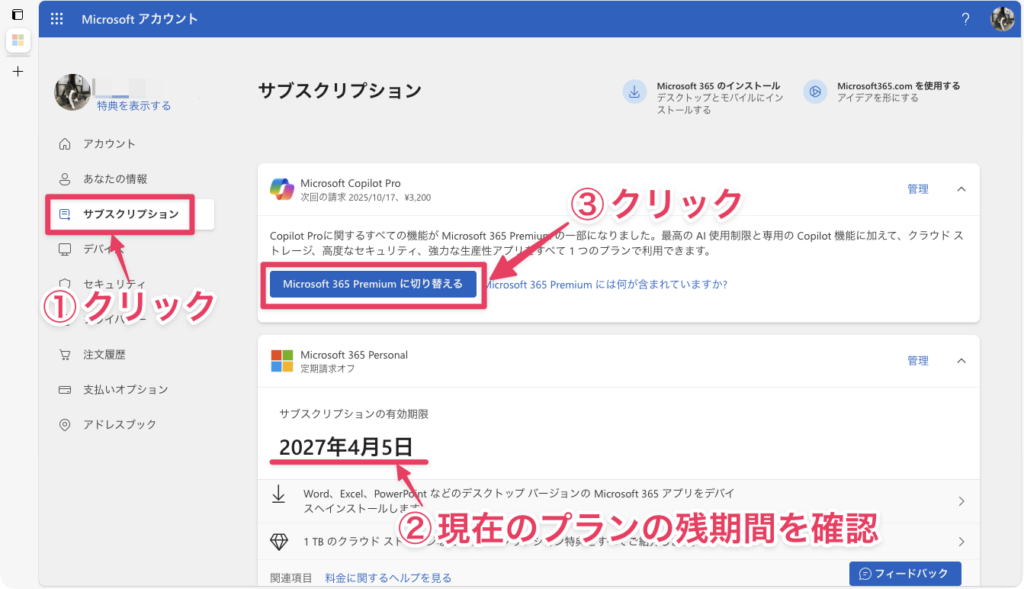This screenshot has height=589, width=1024.
Task: Click the Microsoft Copilot Pro logo
Action: pyautogui.click(x=282, y=189)
